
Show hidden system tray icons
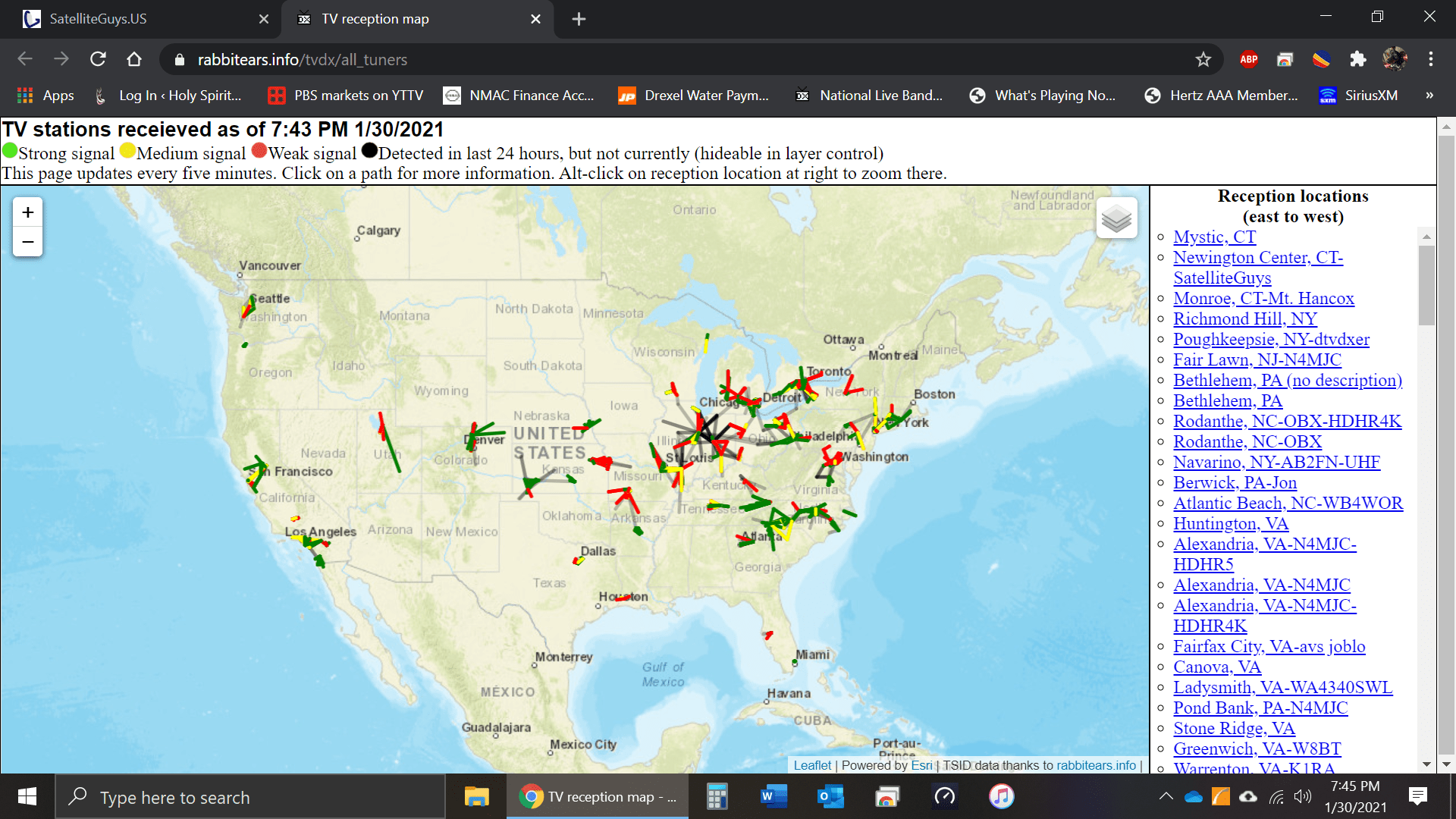(x=1166, y=796)
